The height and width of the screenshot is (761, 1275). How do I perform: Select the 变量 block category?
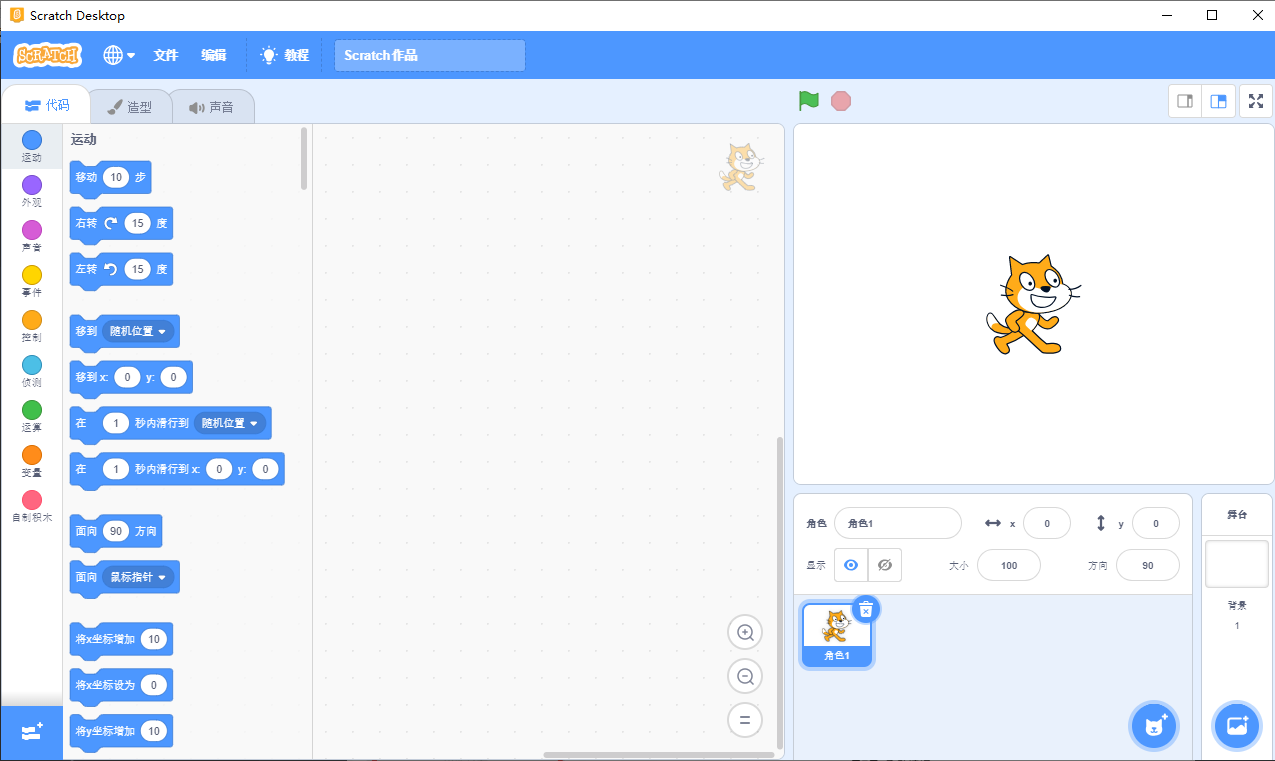[32, 461]
